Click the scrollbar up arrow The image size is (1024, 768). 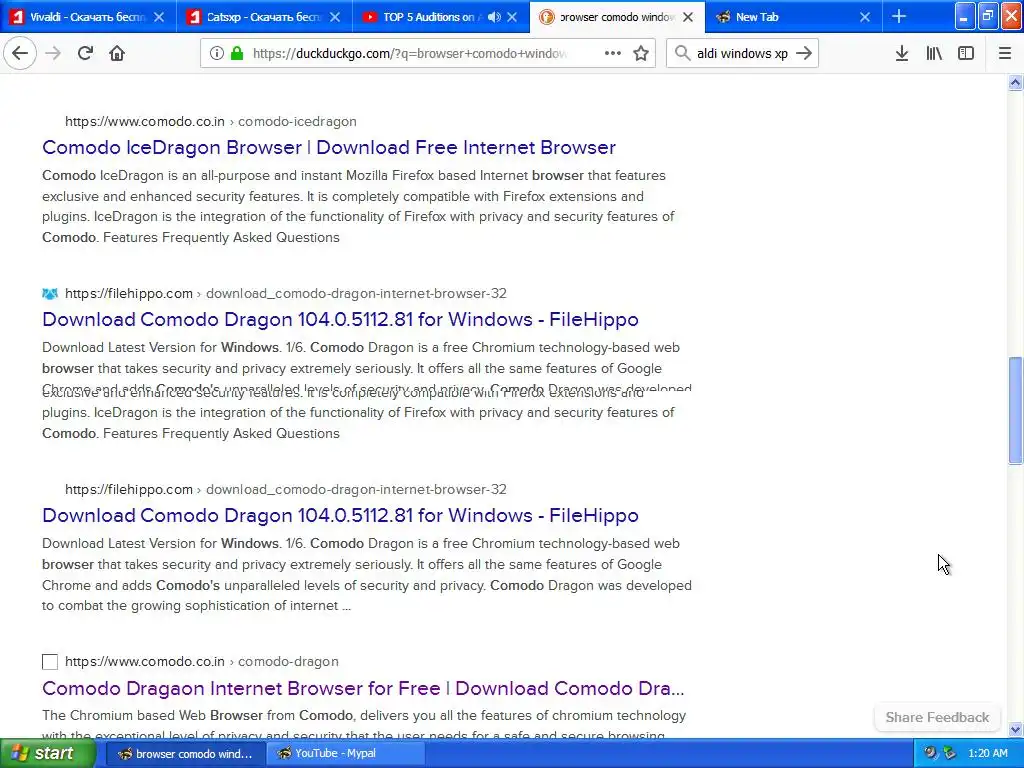(1015, 82)
